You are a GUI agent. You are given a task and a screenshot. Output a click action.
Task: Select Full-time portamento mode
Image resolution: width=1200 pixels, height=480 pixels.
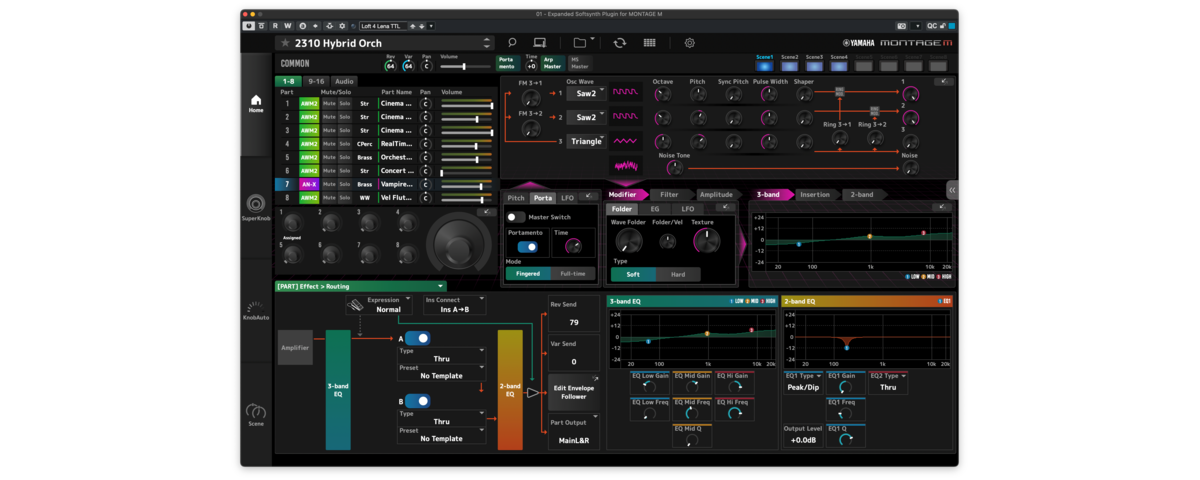[x=573, y=273]
